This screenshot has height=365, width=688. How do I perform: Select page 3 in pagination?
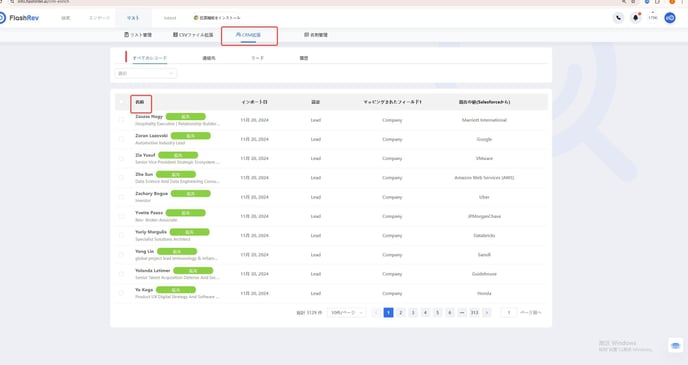tap(413, 312)
